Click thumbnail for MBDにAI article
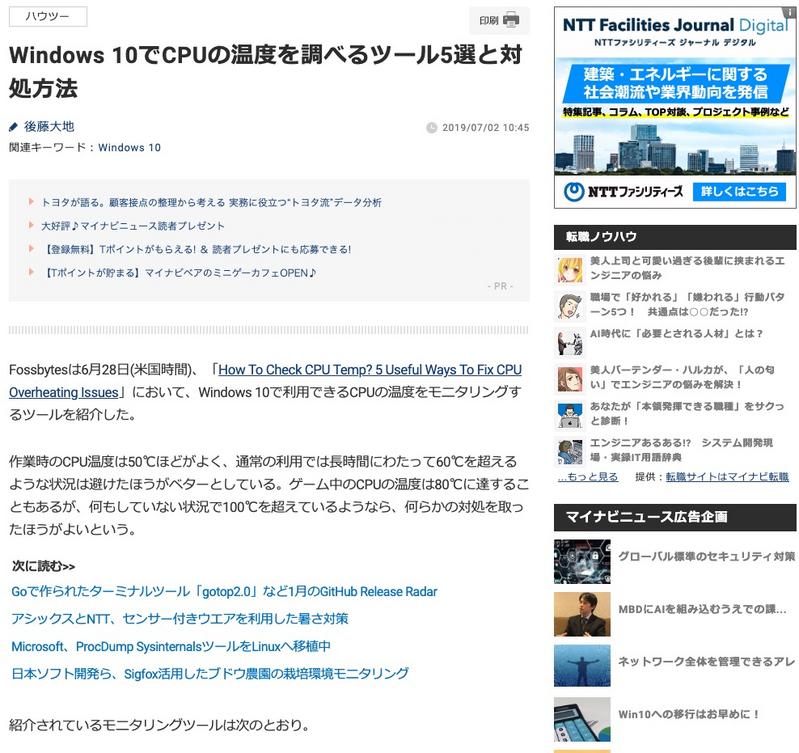The height and width of the screenshot is (753, 799). [x=582, y=614]
